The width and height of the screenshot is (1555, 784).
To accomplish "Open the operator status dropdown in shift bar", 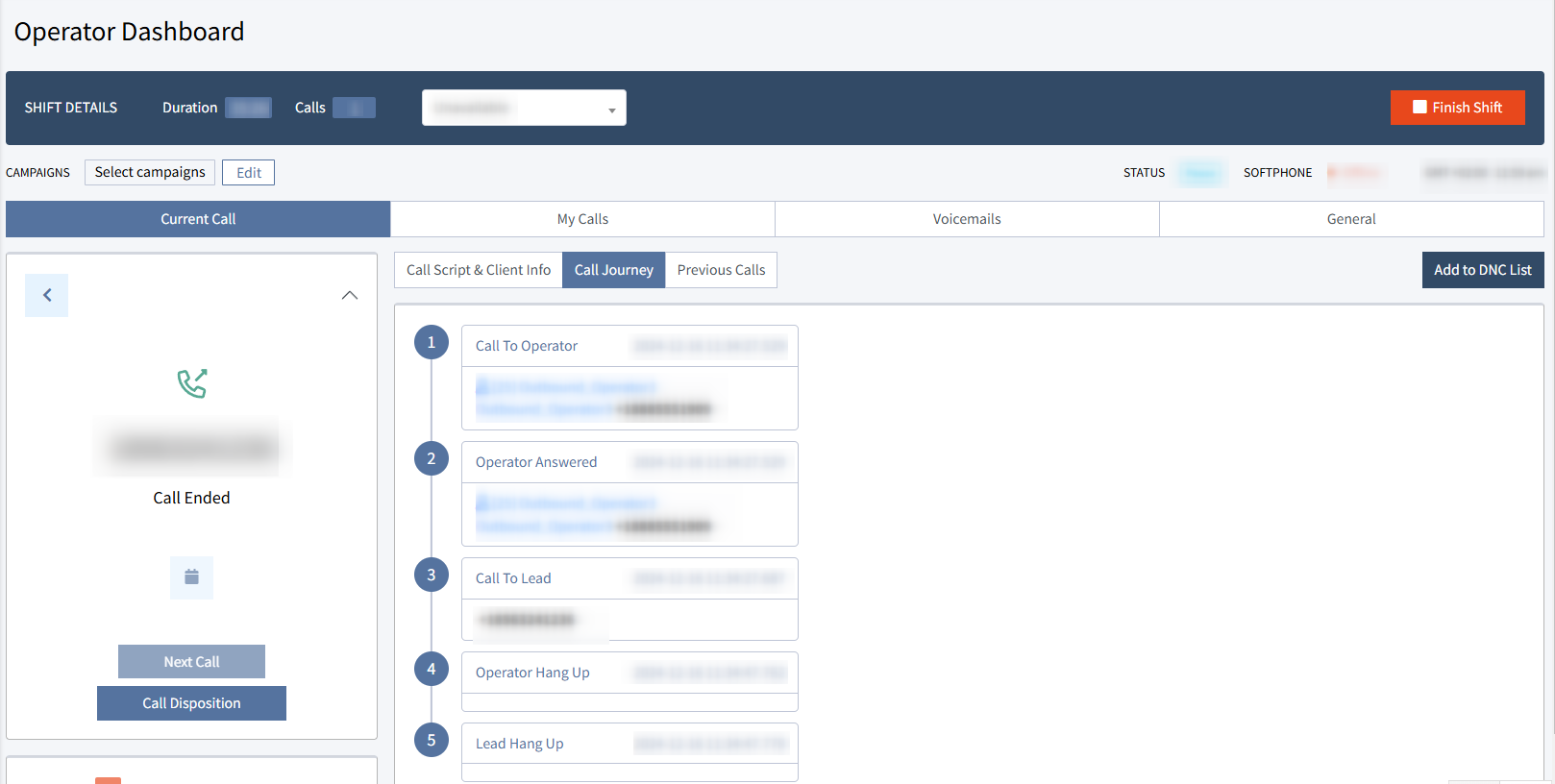I will (x=524, y=108).
